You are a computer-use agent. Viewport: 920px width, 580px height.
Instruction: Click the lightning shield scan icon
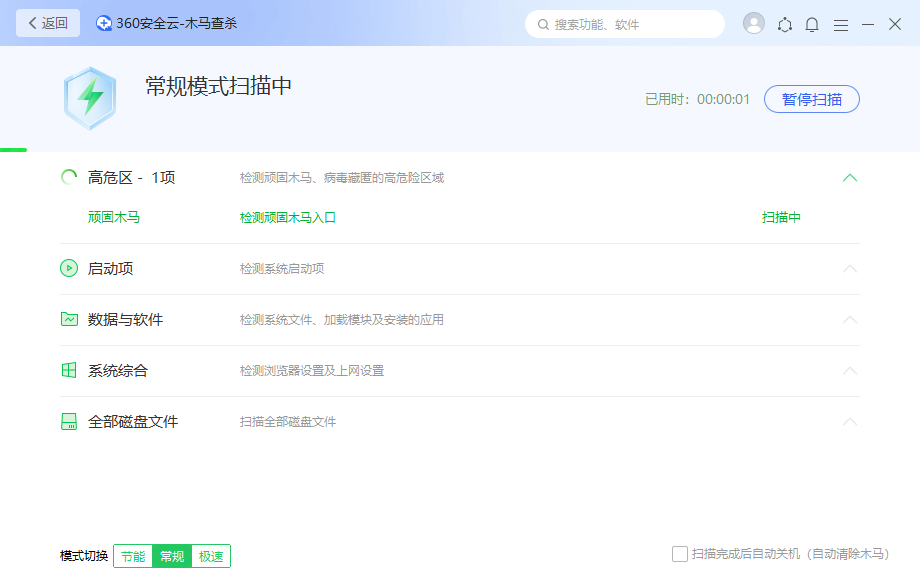pos(90,98)
